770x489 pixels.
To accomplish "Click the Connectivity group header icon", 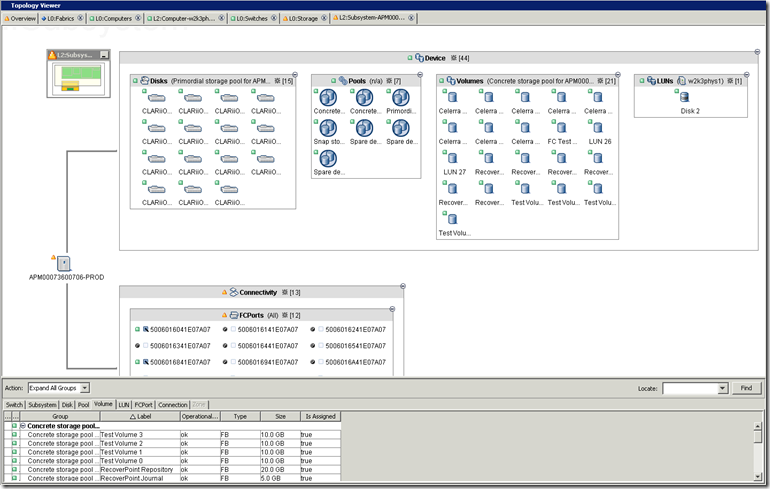I will point(234,292).
